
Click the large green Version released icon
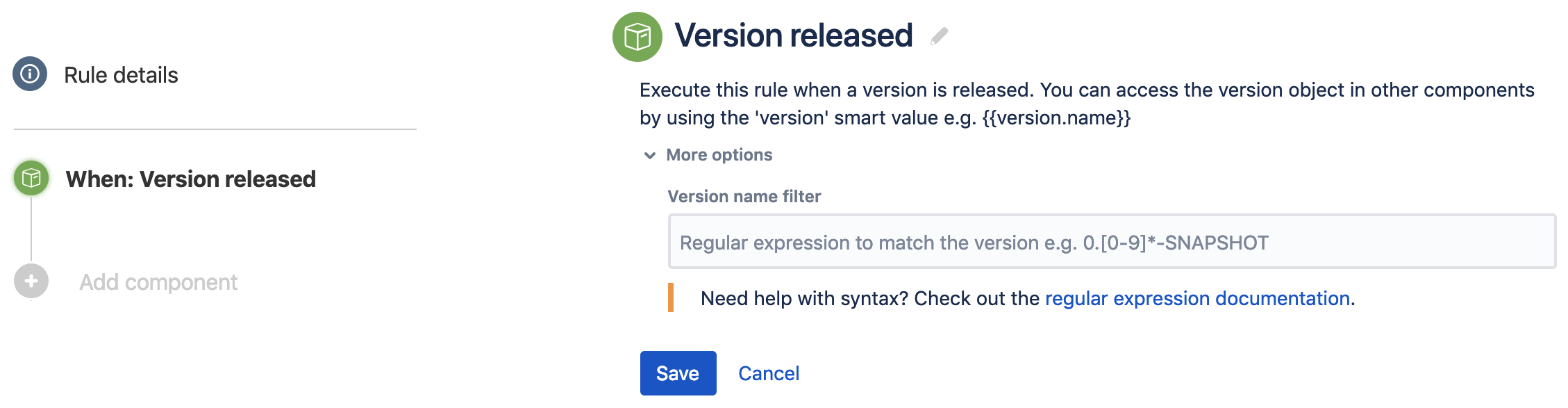coord(637,37)
